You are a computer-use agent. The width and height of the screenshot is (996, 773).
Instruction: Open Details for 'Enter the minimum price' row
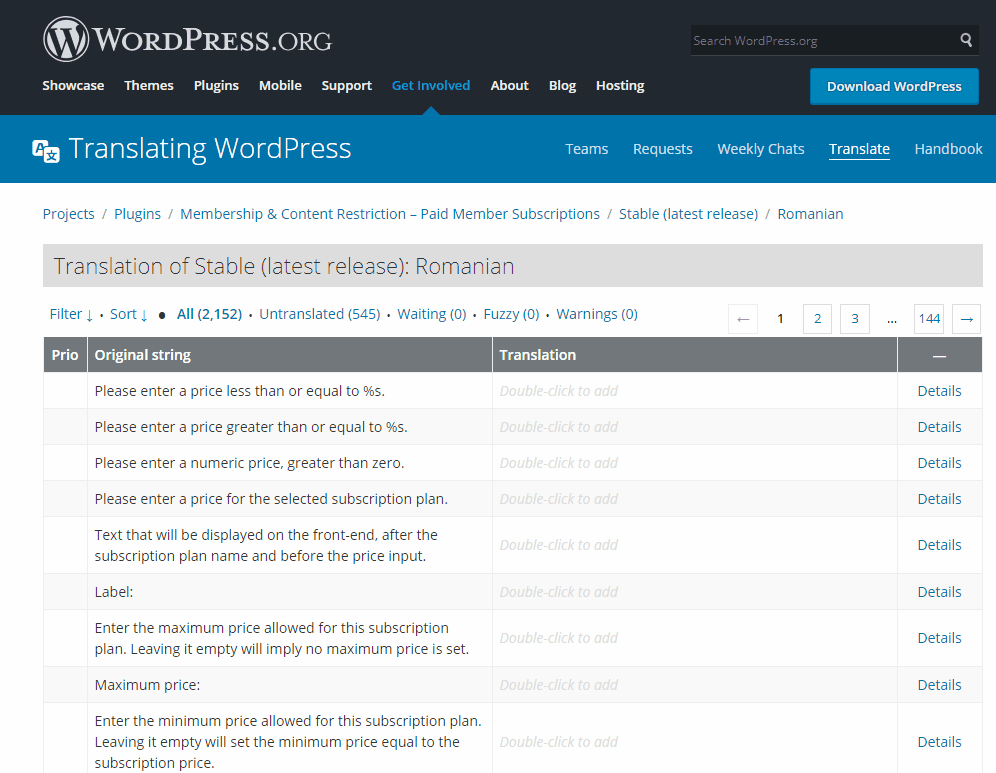tap(939, 743)
